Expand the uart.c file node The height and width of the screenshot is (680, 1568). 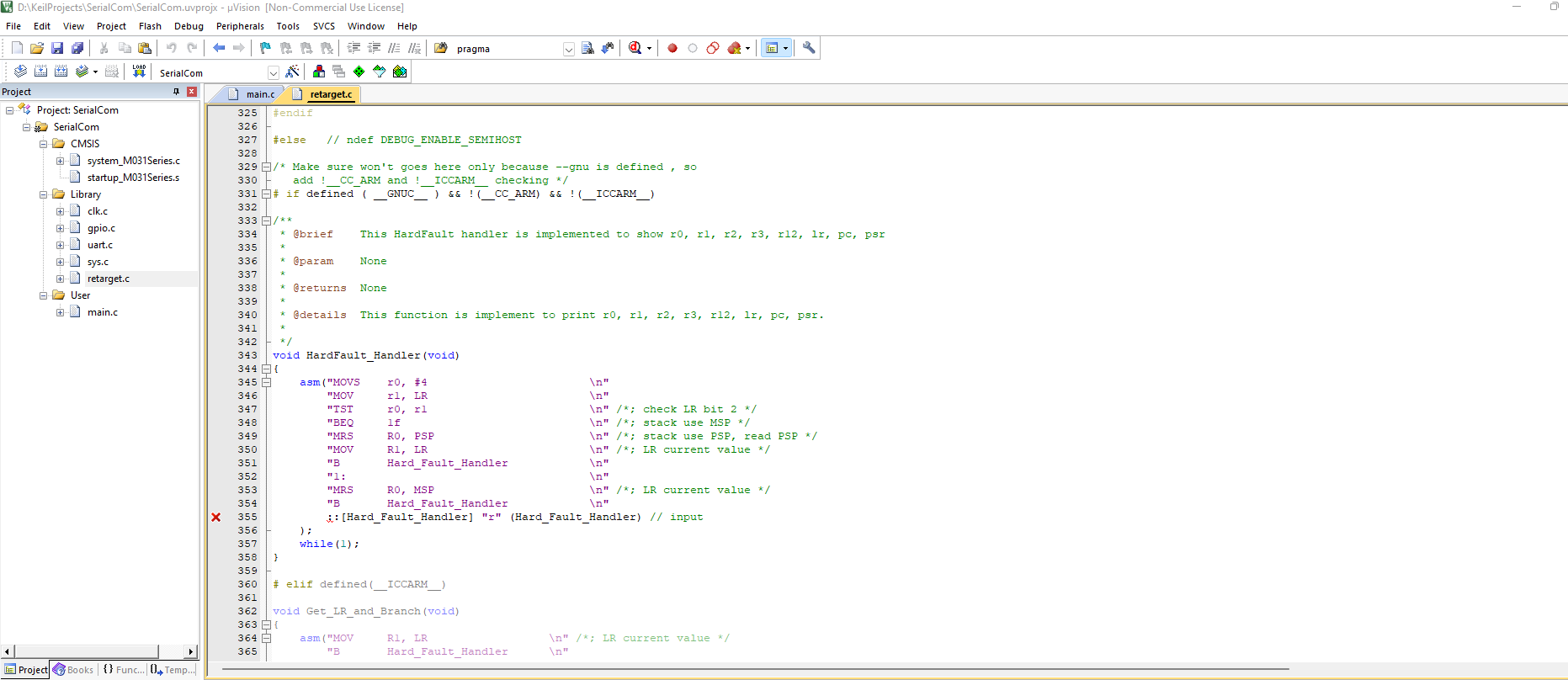point(60,245)
